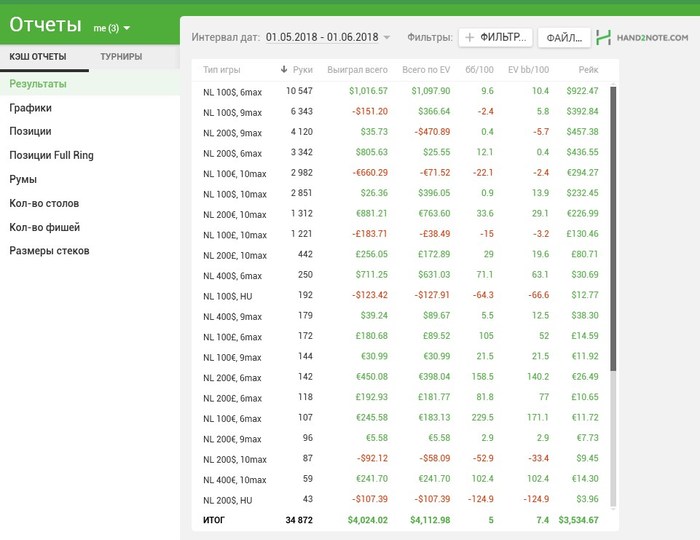Screen dimensions: 700x540
Task: Click the 10 547 hands cell
Action: click(299, 91)
